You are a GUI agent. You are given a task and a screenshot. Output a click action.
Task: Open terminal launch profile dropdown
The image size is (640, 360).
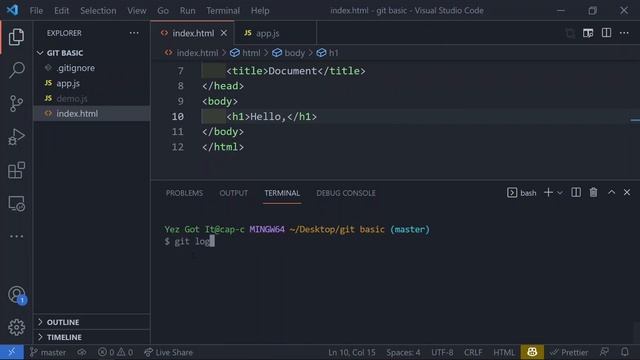click(560, 193)
